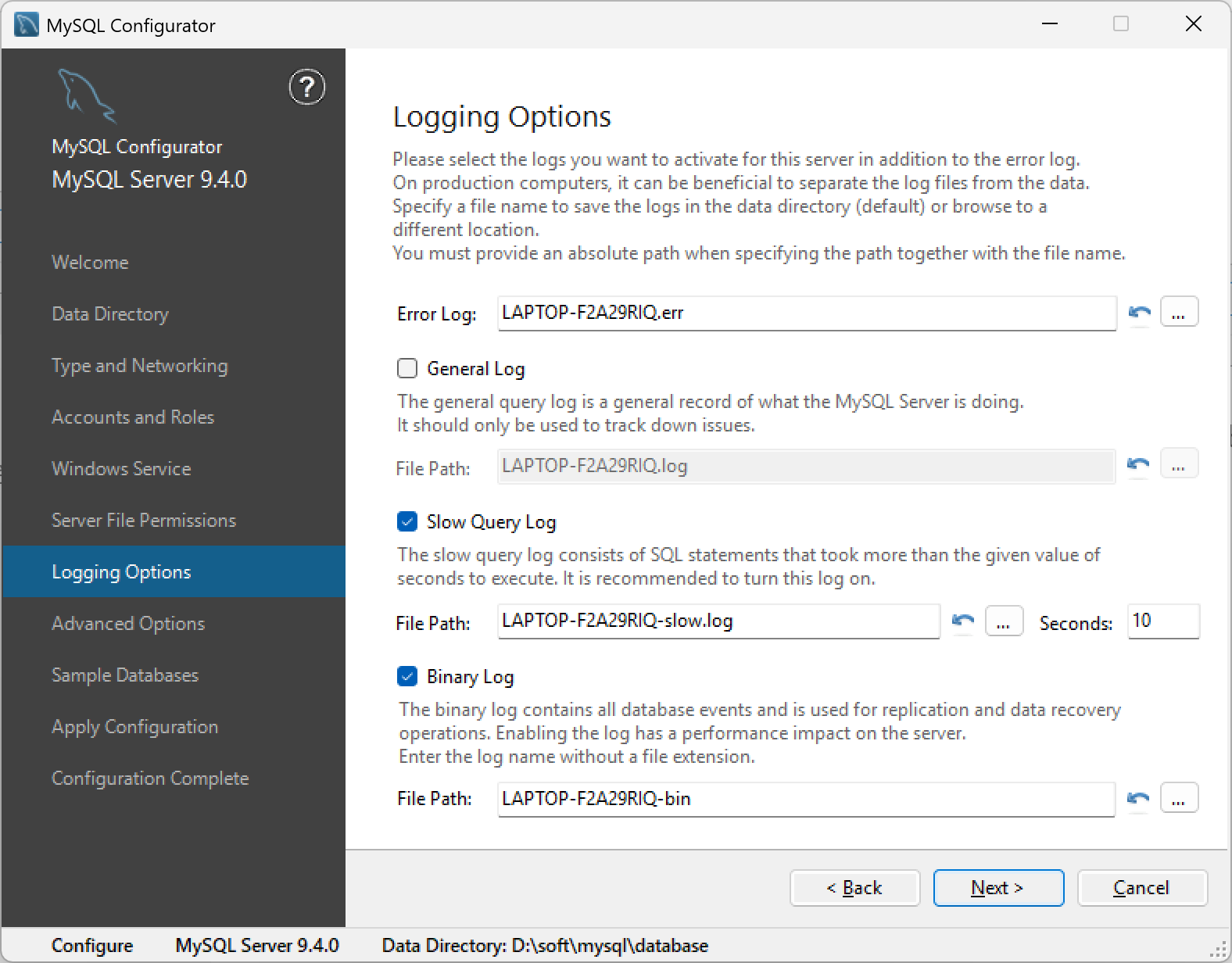Reset Error Log path with revert arrow

tap(1139, 313)
